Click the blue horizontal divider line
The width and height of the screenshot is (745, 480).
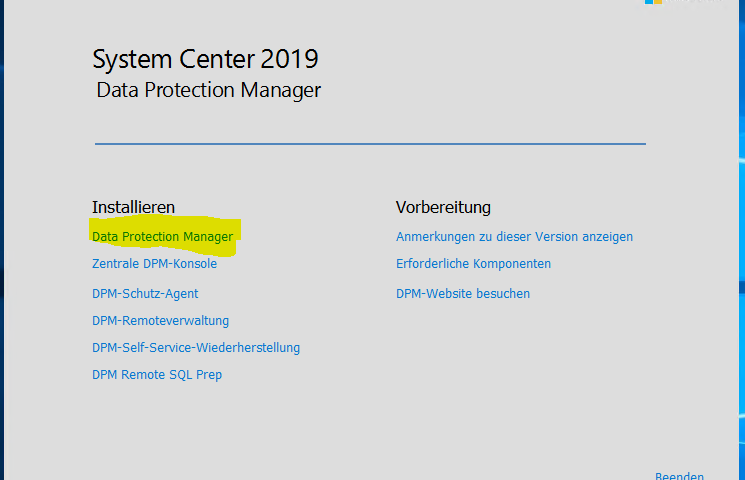(370, 144)
